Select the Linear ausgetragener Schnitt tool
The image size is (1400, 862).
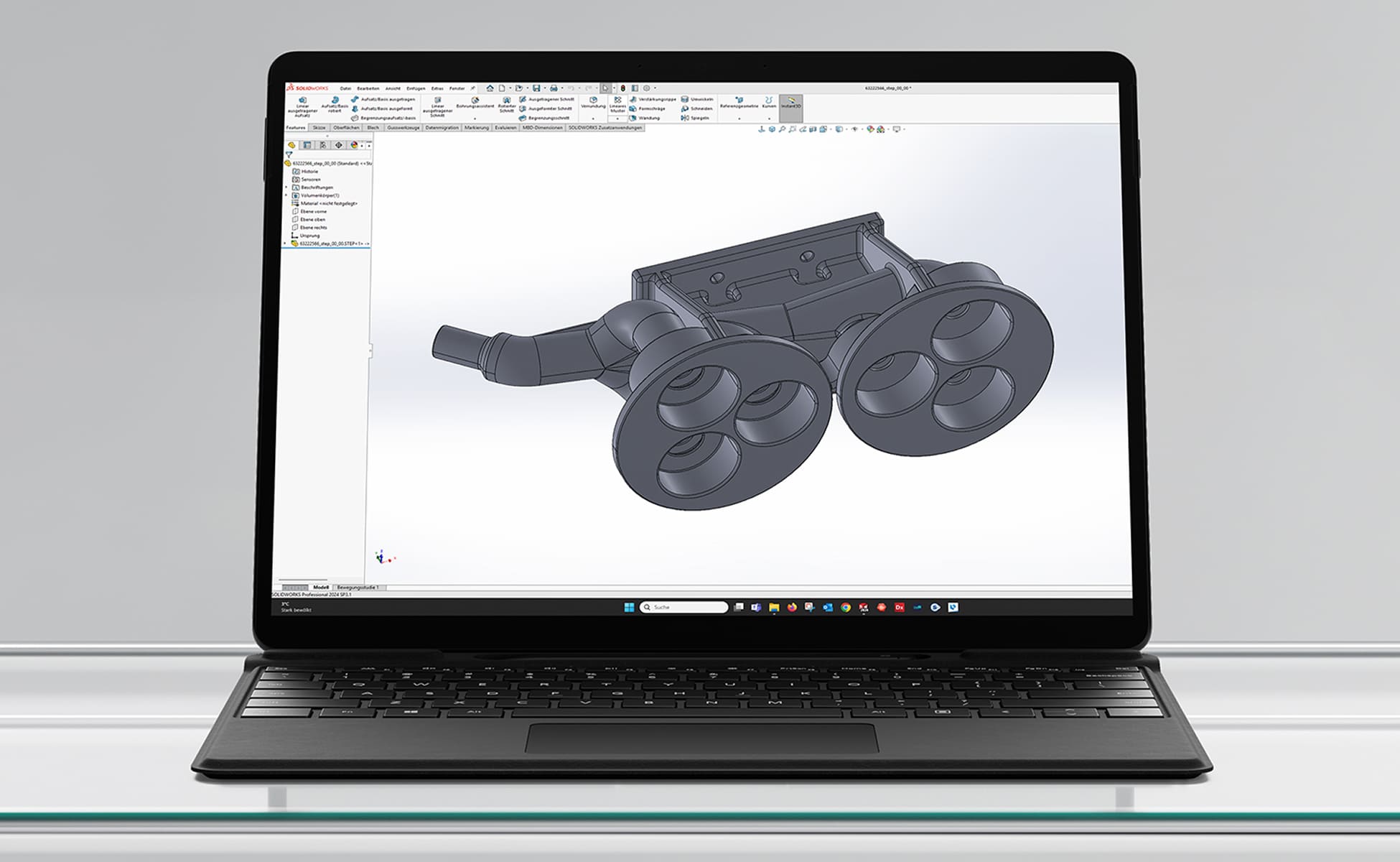(437, 107)
